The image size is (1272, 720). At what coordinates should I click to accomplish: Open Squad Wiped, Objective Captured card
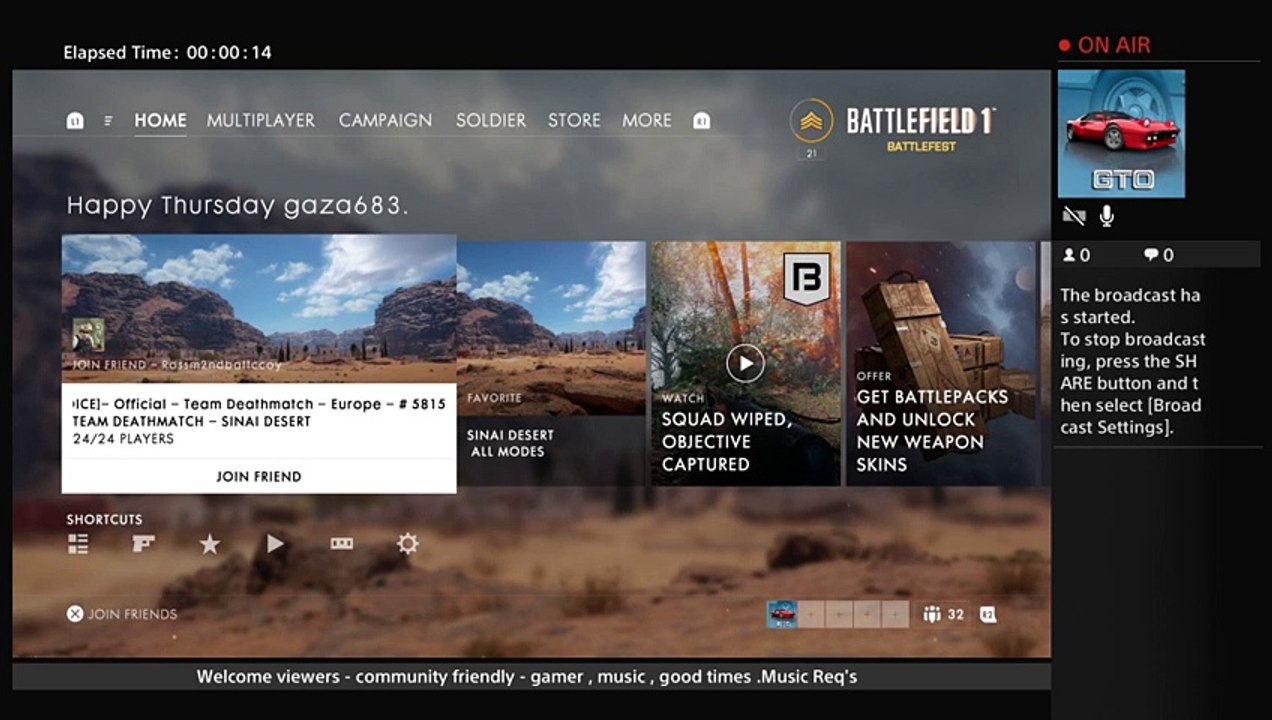[746, 363]
